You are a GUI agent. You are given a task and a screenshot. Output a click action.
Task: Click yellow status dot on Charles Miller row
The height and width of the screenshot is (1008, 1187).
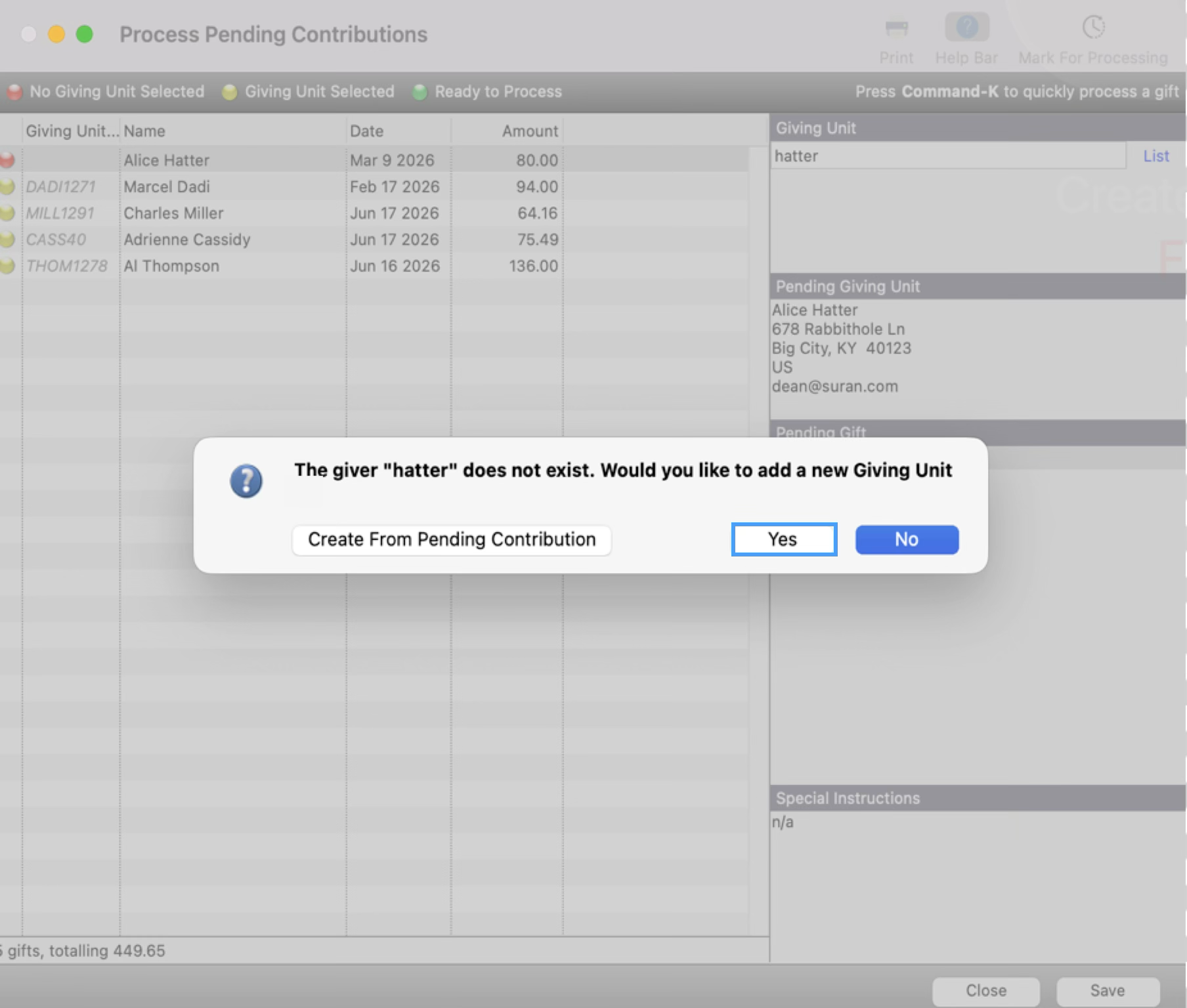[7, 213]
